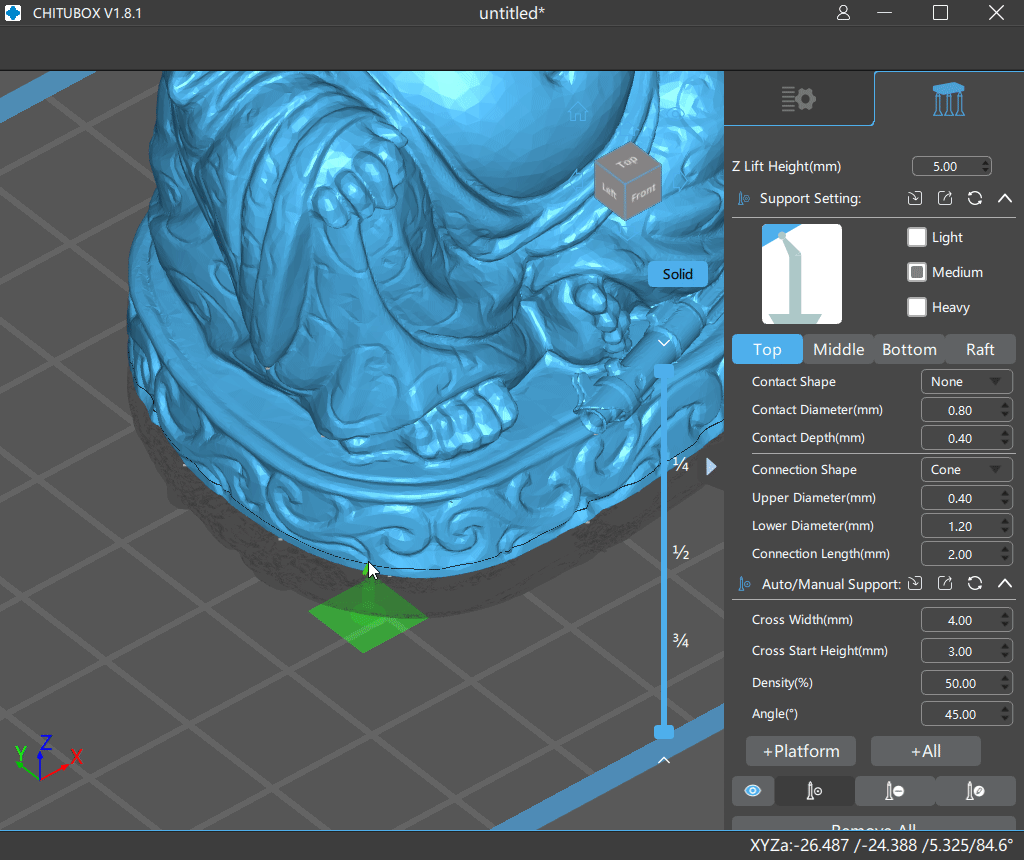Click the Left face of view cube
Image resolution: width=1024 pixels, height=860 pixels.
[609, 191]
